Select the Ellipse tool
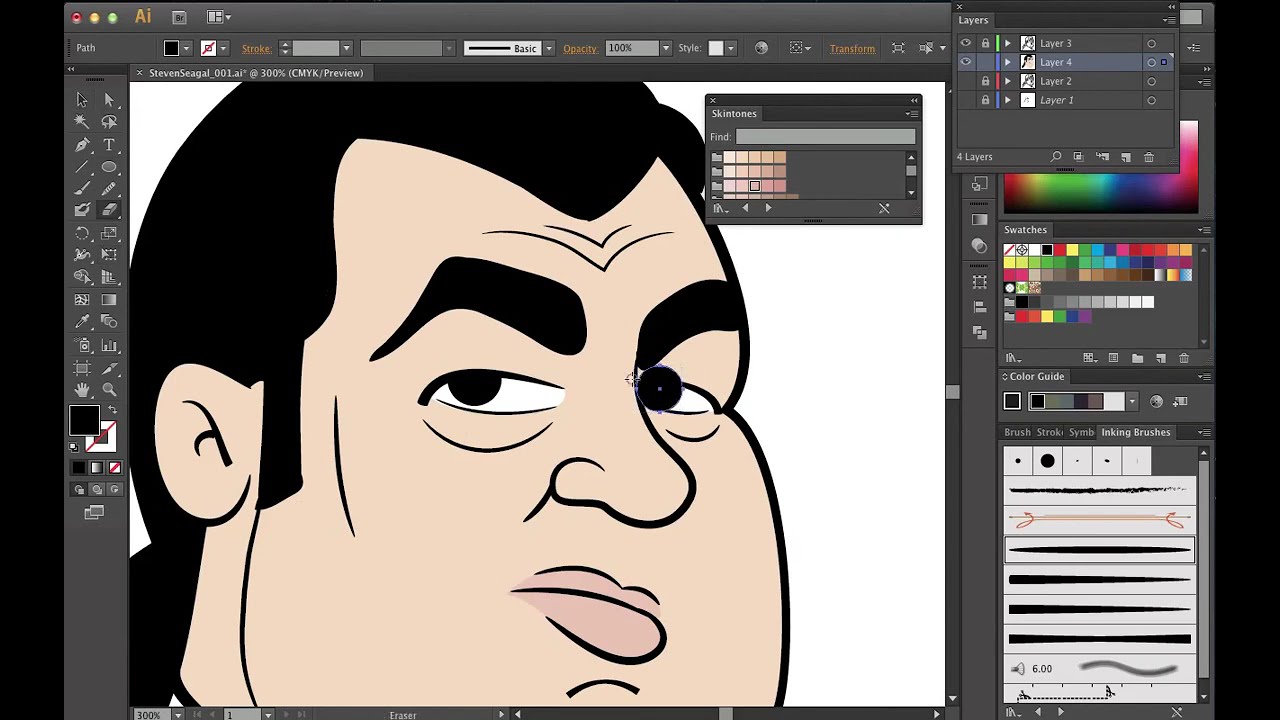Image resolution: width=1280 pixels, height=720 pixels. 109,167
